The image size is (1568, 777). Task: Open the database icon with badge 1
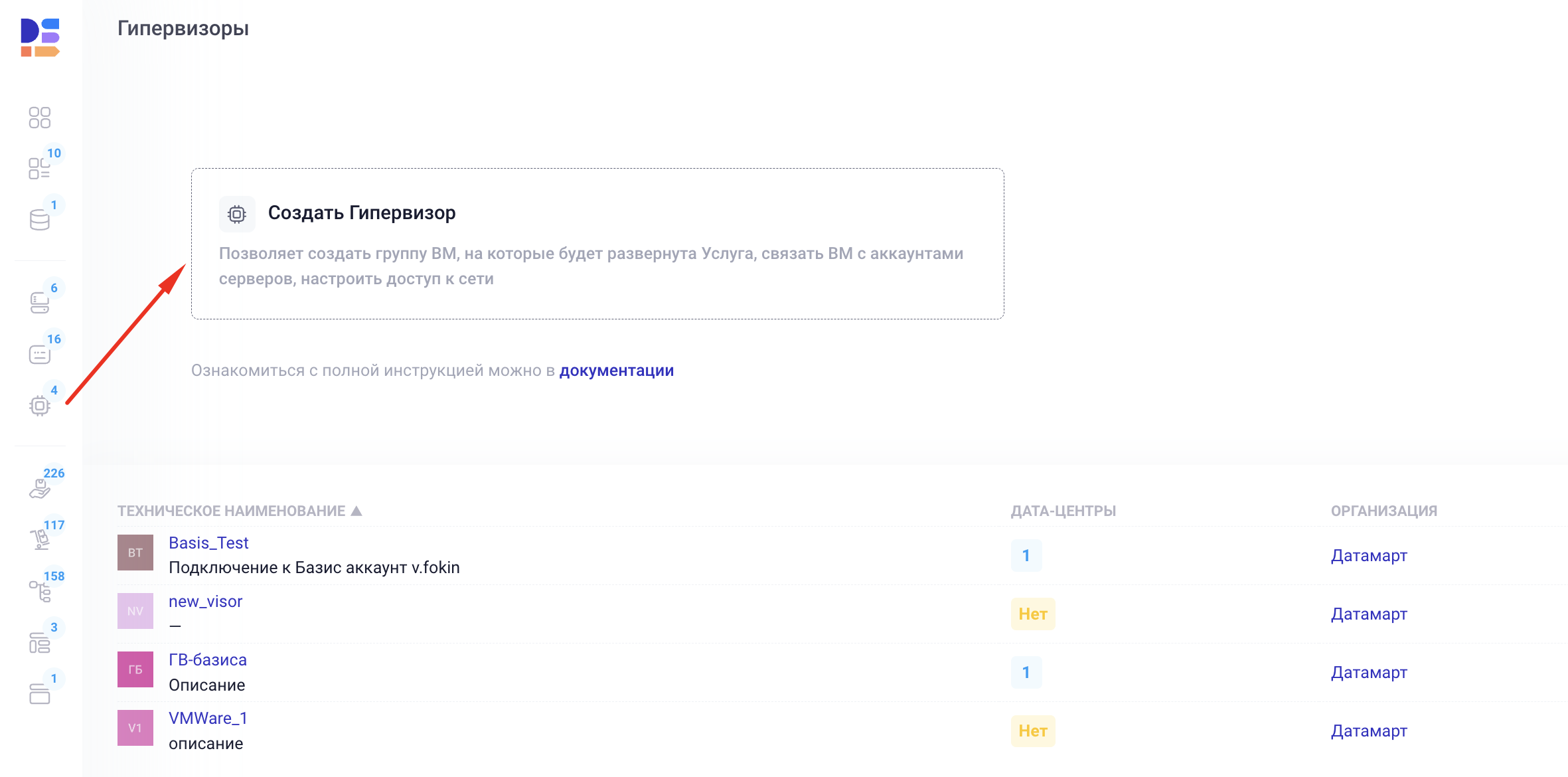pos(40,220)
